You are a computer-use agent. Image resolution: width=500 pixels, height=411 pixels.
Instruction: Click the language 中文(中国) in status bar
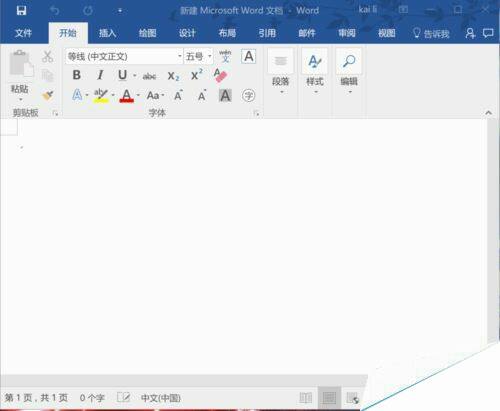click(x=161, y=398)
